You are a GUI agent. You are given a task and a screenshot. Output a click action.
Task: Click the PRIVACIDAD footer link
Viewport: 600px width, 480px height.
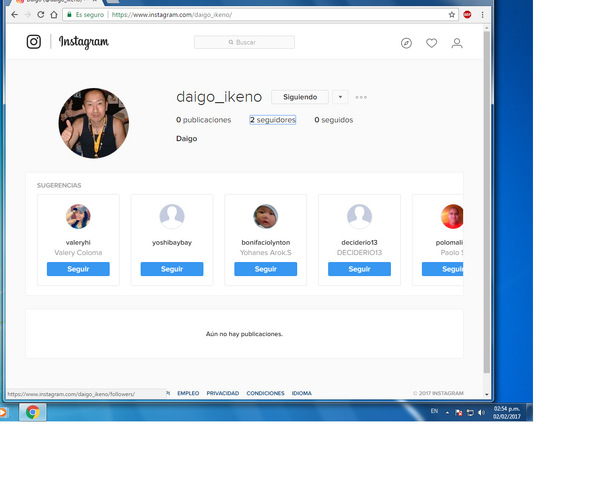coord(223,393)
